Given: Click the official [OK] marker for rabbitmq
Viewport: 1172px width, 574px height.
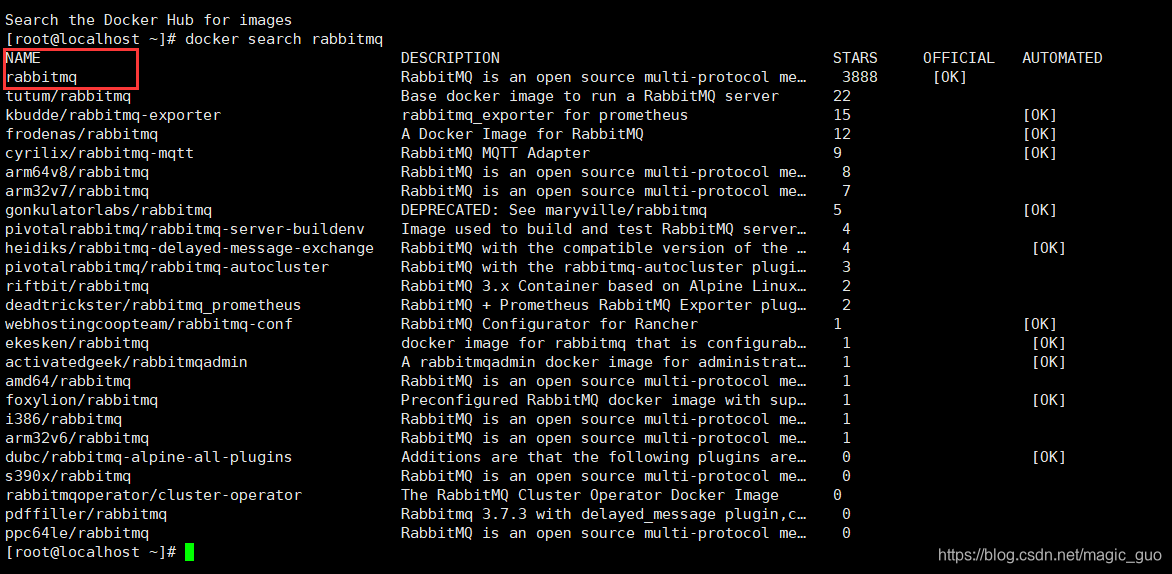Looking at the screenshot, I should (949, 77).
